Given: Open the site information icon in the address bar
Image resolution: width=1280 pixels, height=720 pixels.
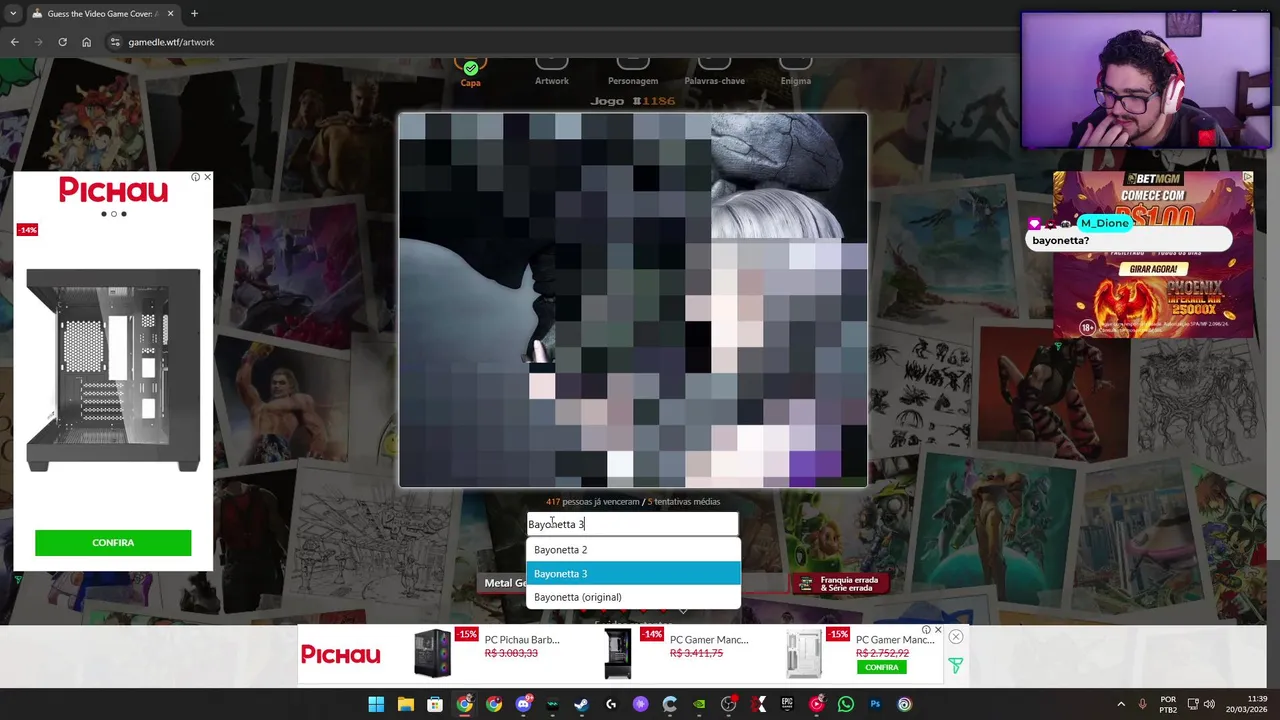Looking at the screenshot, I should click(115, 42).
